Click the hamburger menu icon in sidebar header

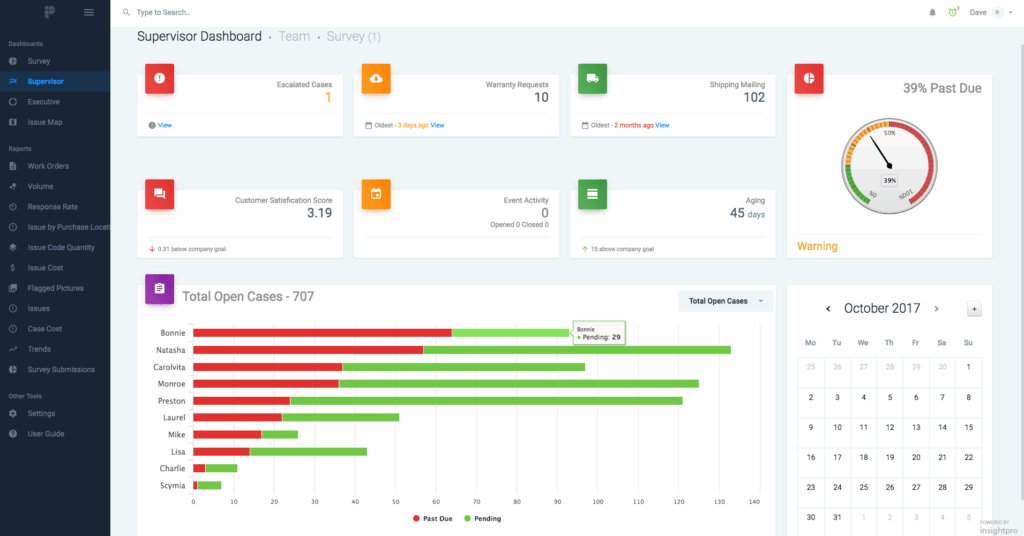pyautogui.click(x=89, y=12)
